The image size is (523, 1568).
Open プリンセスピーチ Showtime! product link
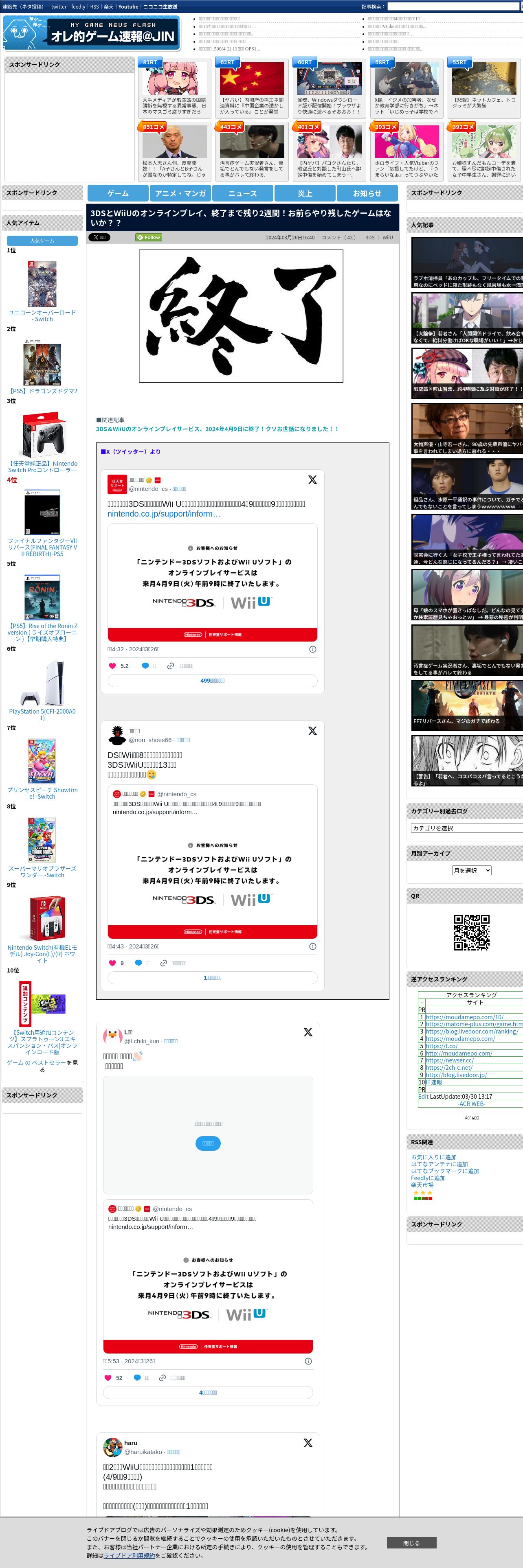(x=42, y=793)
